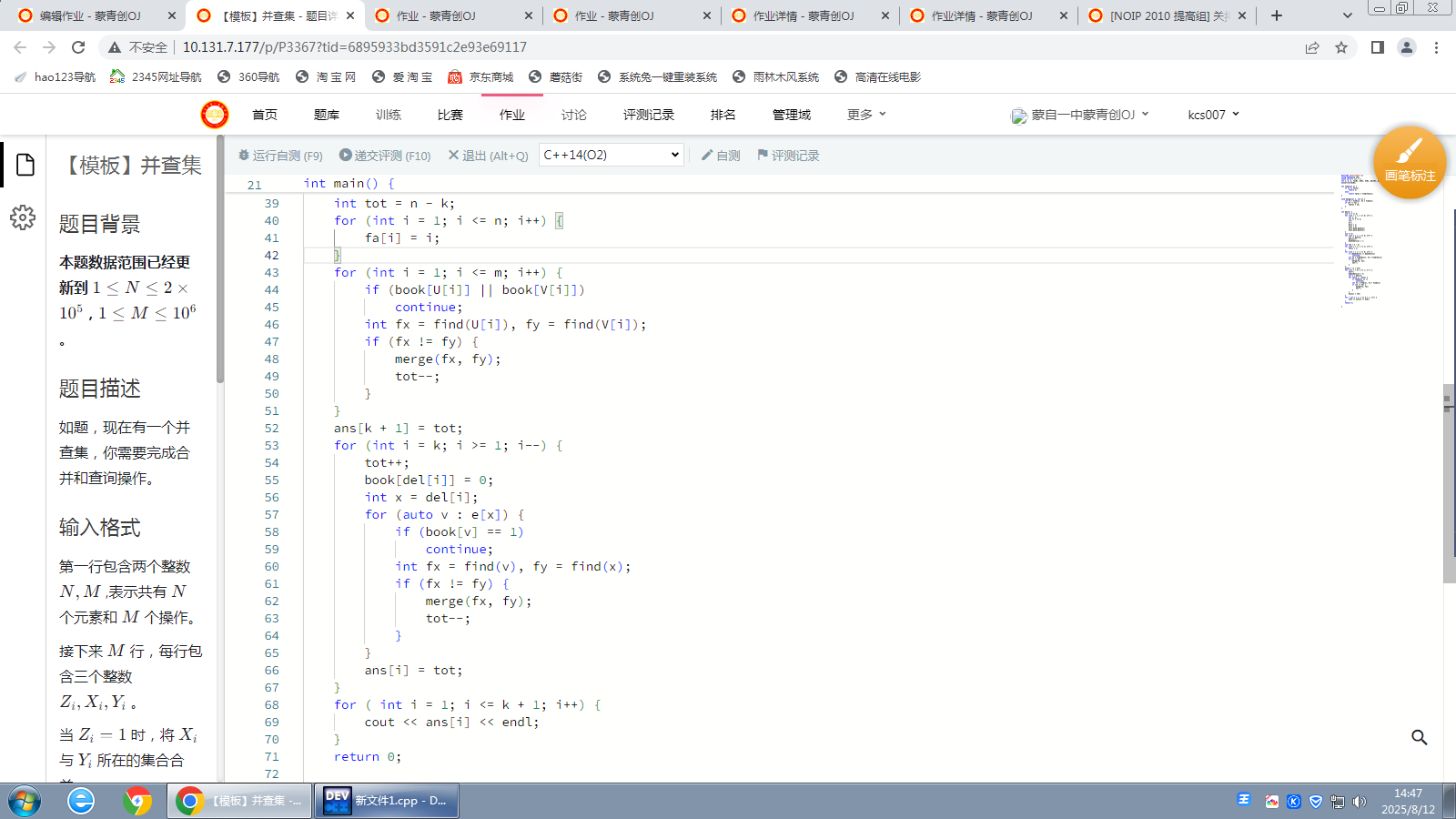Open the kcs007 user menu
Image resolution: width=1456 pixels, height=819 pixels.
coord(1213,115)
